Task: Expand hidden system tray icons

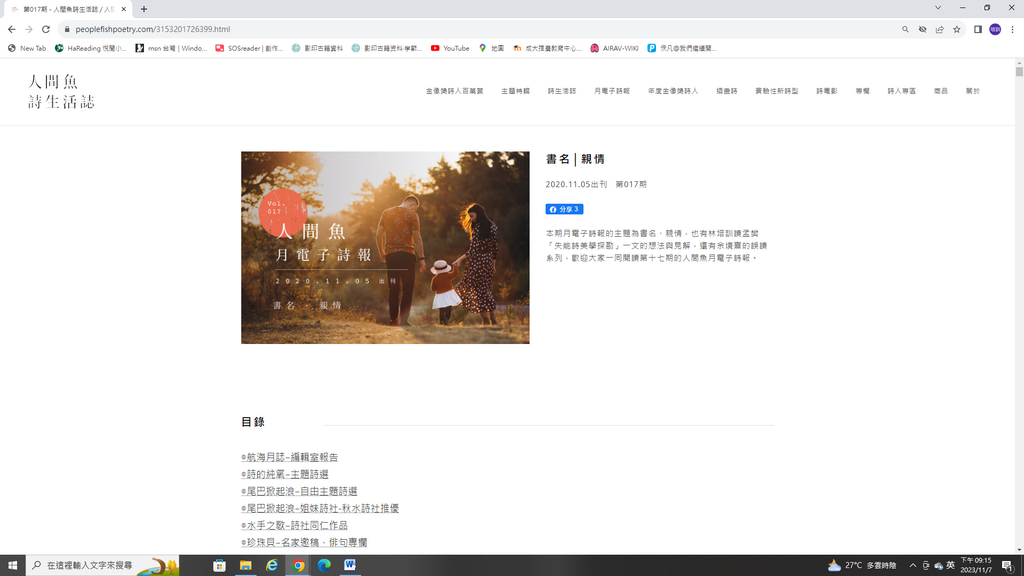Action: (x=912, y=566)
